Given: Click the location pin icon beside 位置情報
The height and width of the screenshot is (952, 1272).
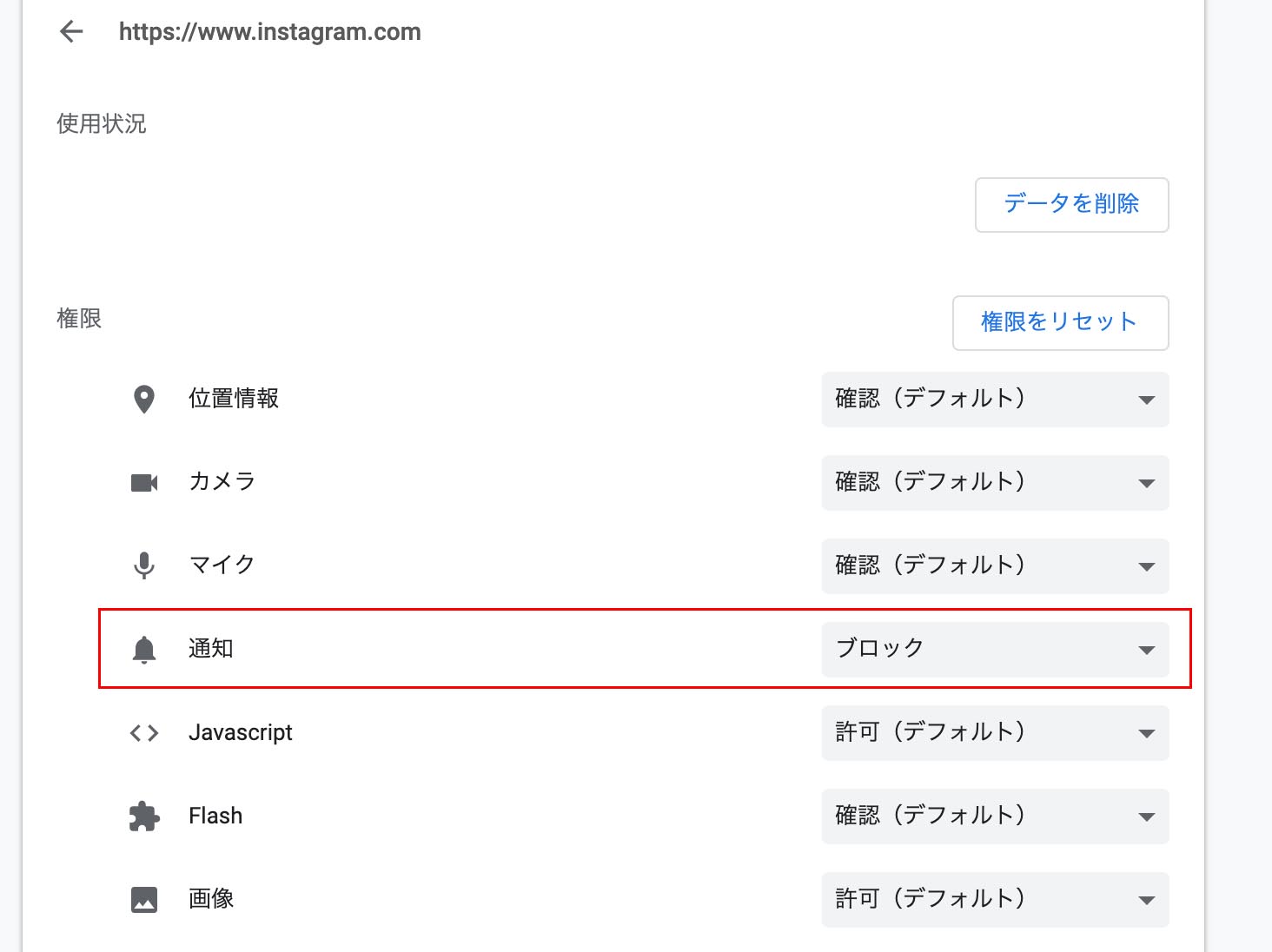Looking at the screenshot, I should coord(144,399).
